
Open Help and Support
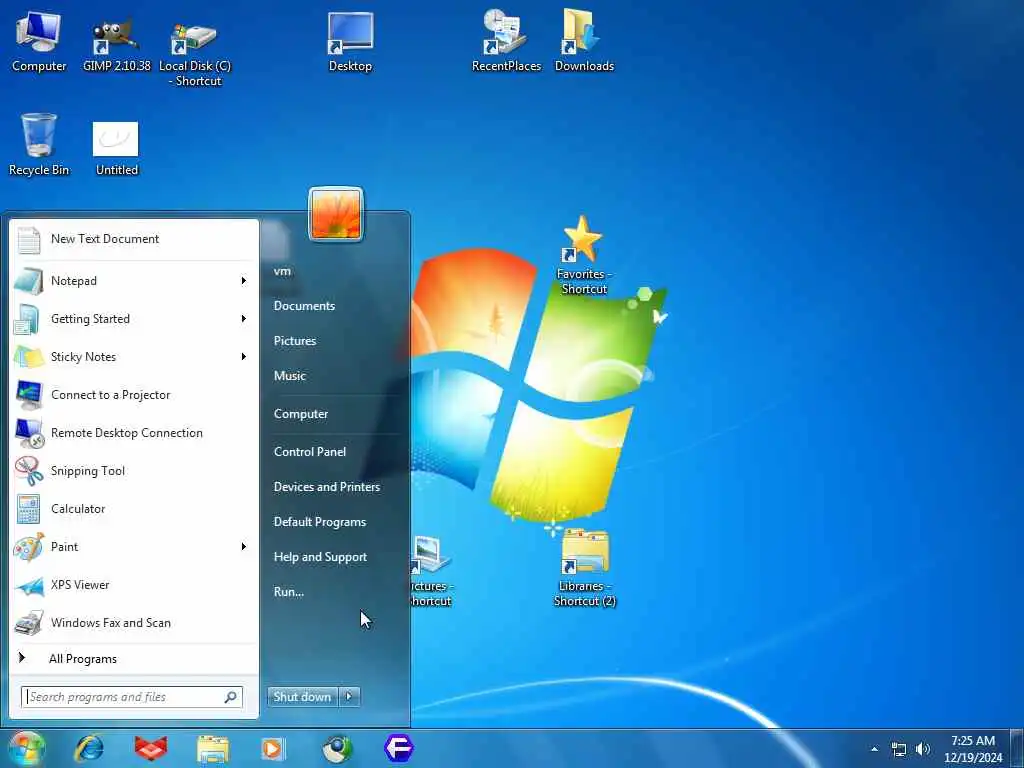(x=320, y=557)
